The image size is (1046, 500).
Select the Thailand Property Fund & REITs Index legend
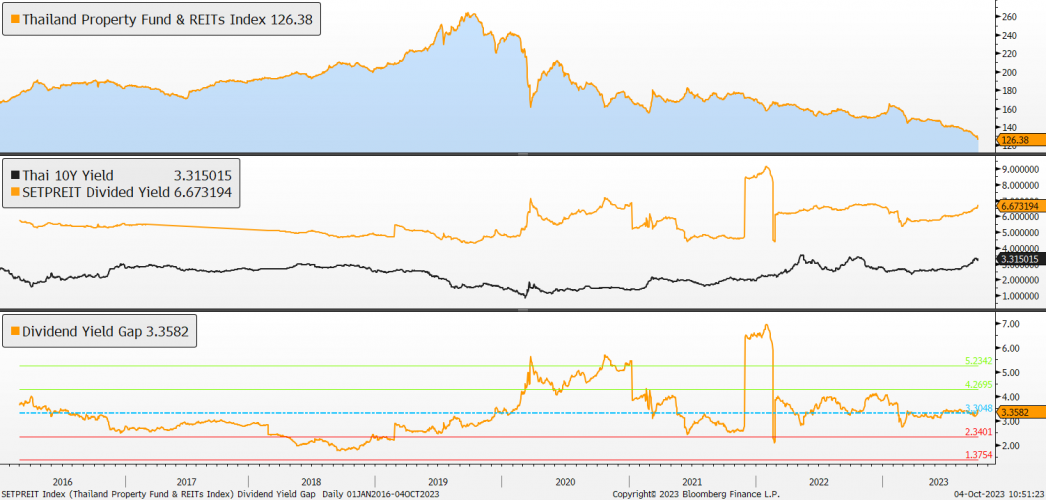tap(167, 20)
